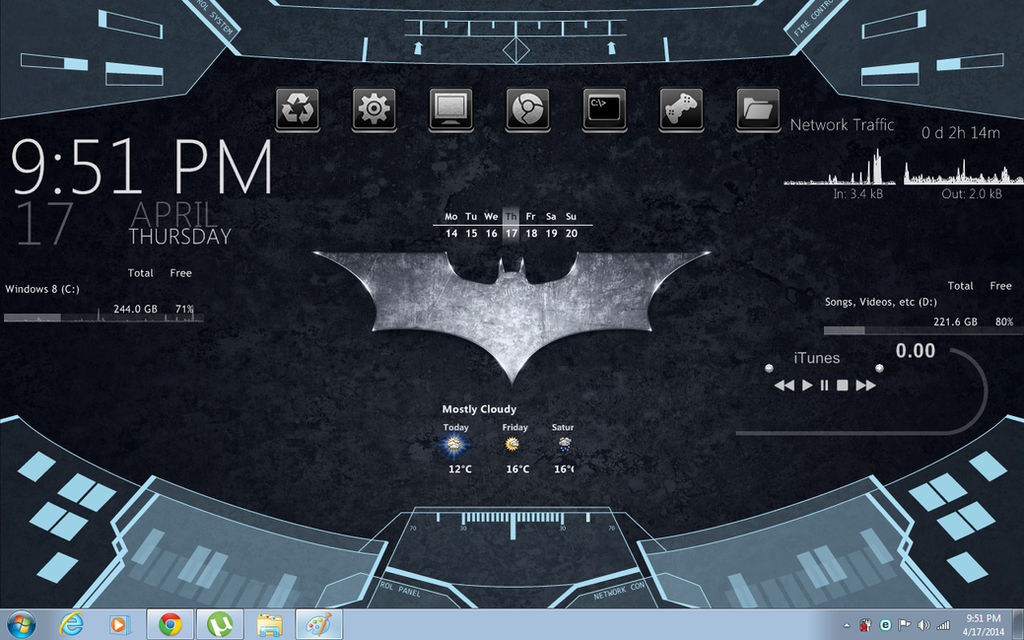Click the tray icon with red X
This screenshot has height=640, width=1024.
click(x=866, y=626)
